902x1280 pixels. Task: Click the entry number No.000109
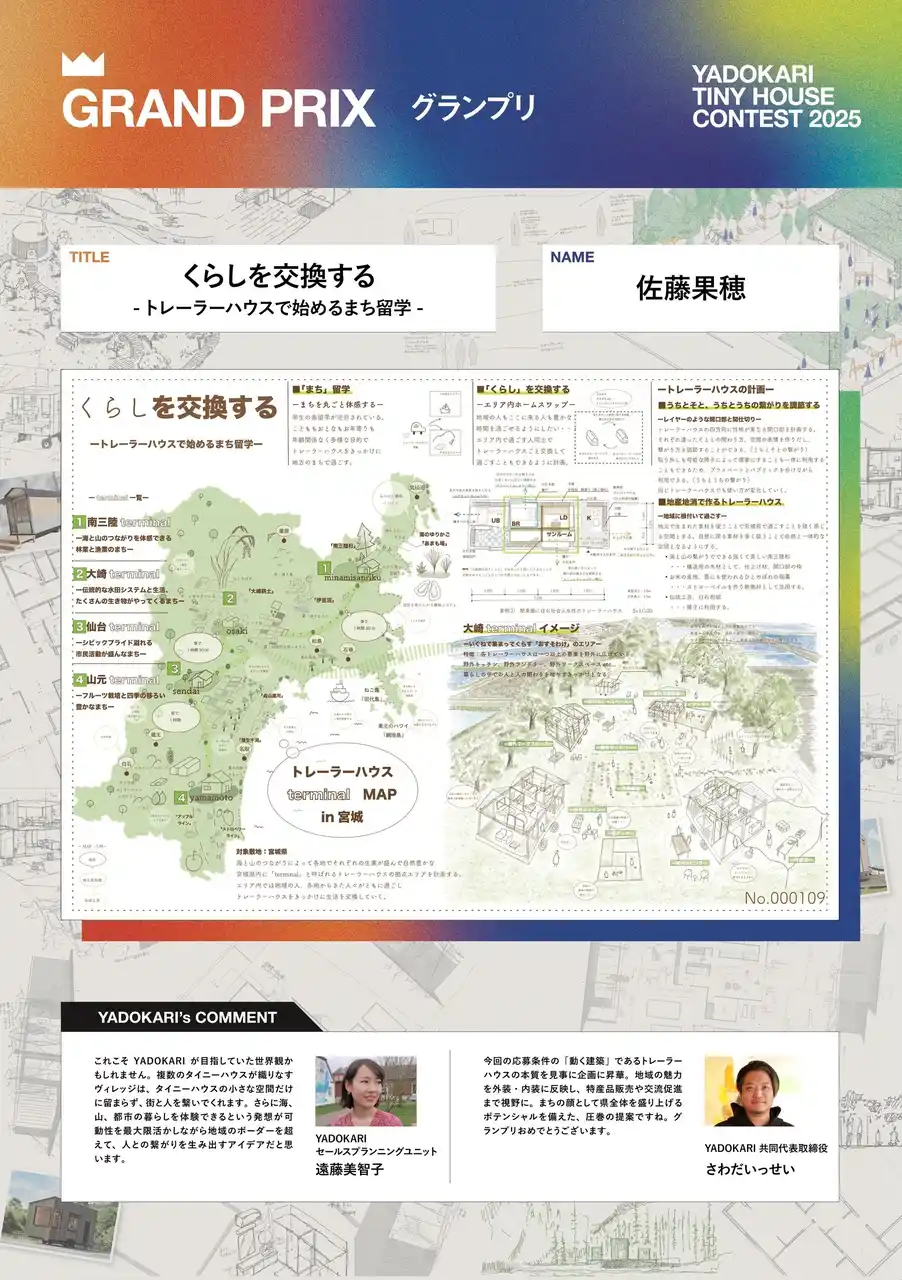pyautogui.click(x=785, y=898)
